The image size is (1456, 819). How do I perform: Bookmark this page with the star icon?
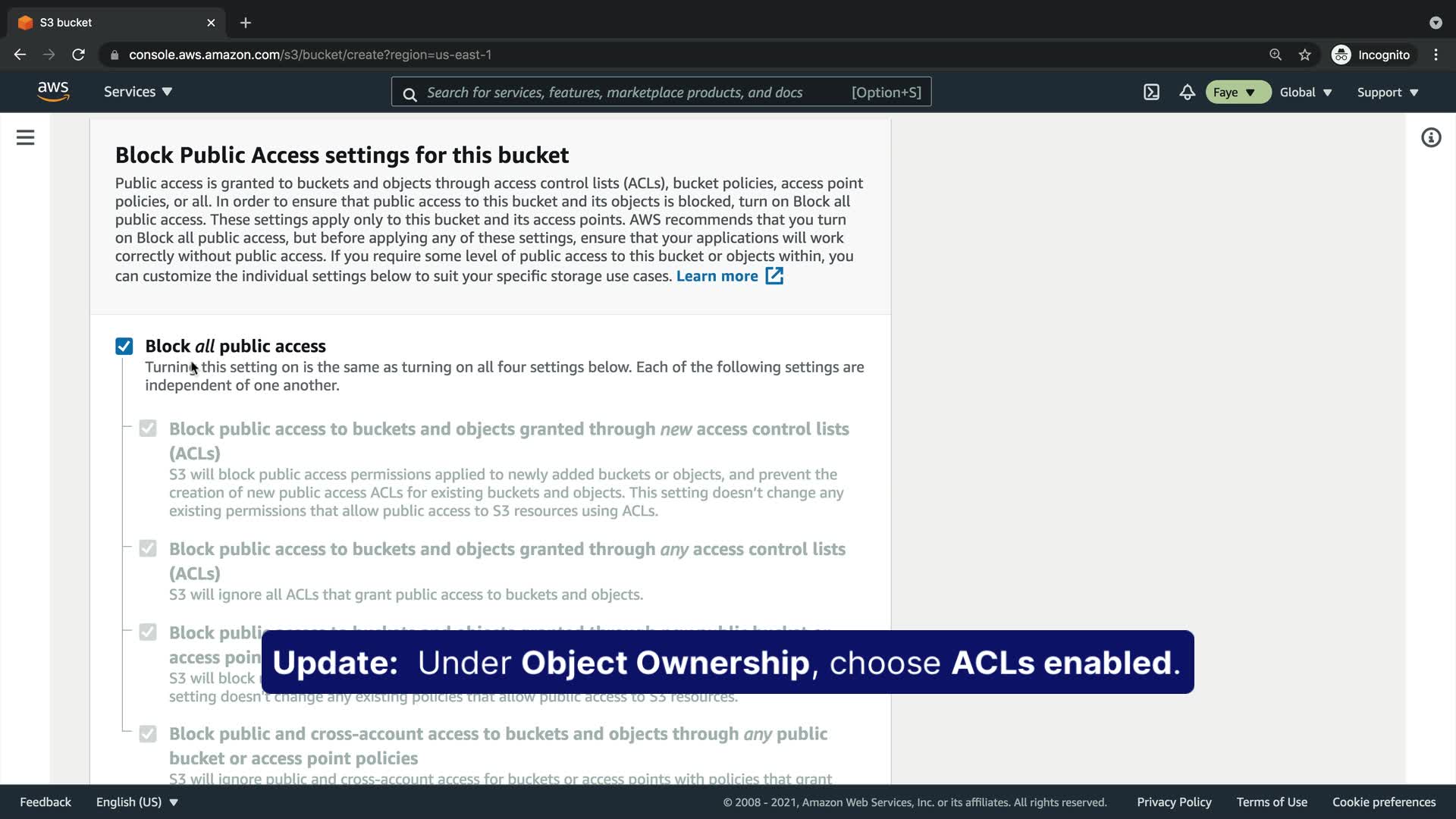click(1304, 55)
